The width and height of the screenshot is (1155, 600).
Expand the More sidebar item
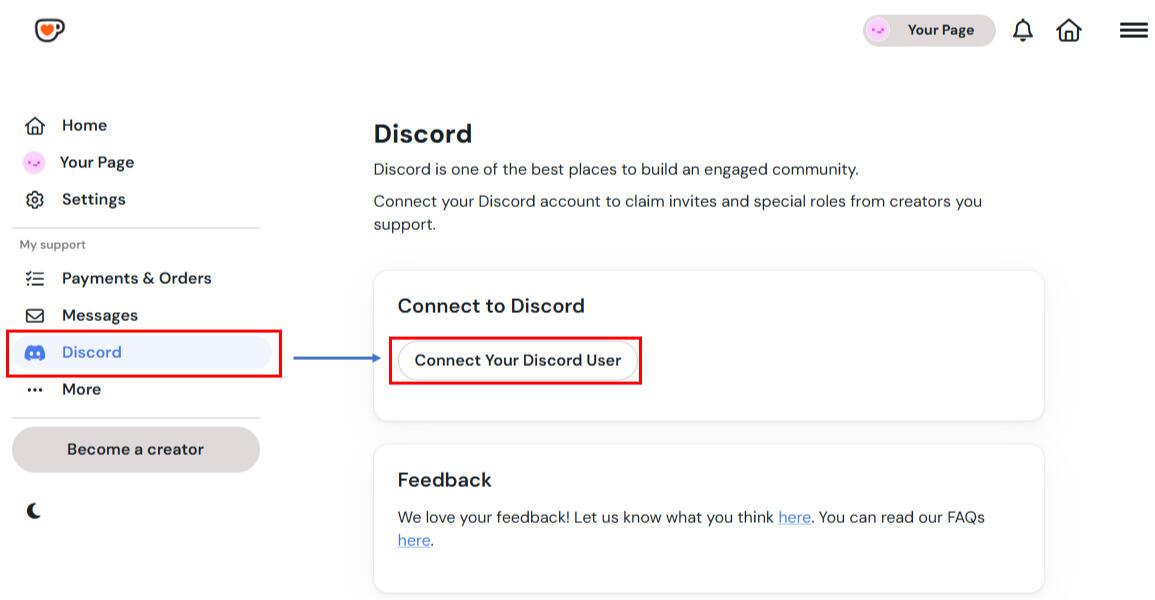(80, 389)
